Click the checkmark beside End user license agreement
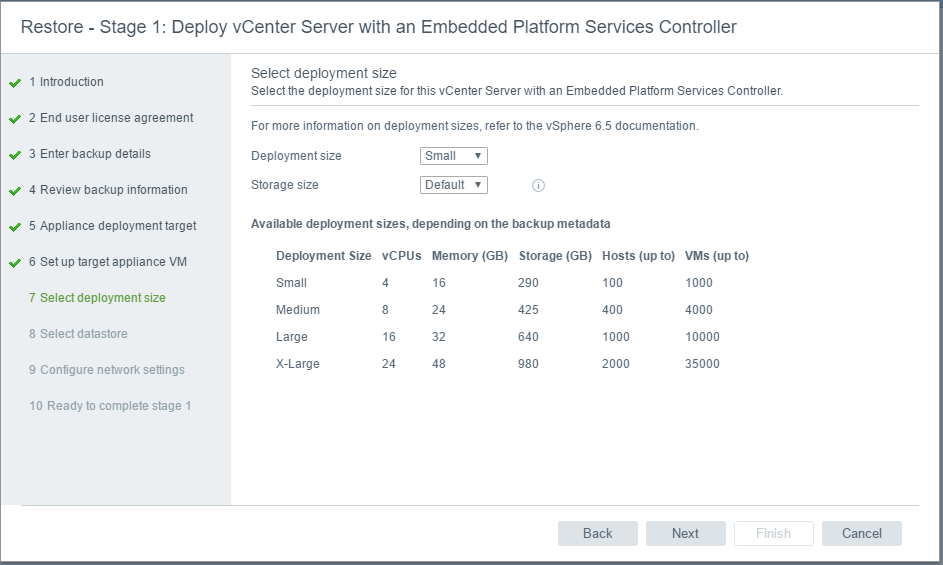The width and height of the screenshot is (943, 565). pos(15,119)
